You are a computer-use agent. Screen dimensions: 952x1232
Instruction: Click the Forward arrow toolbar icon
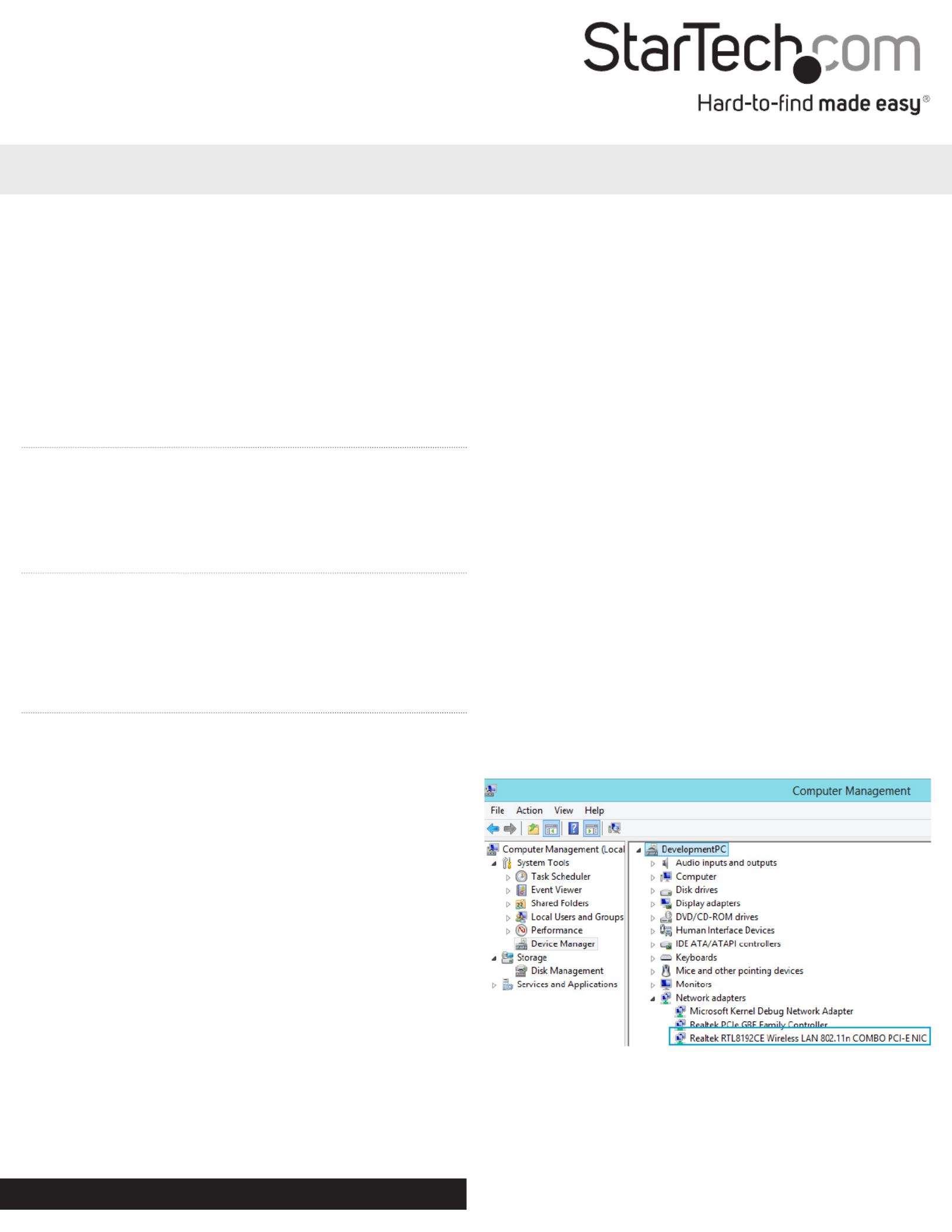pos(510,828)
